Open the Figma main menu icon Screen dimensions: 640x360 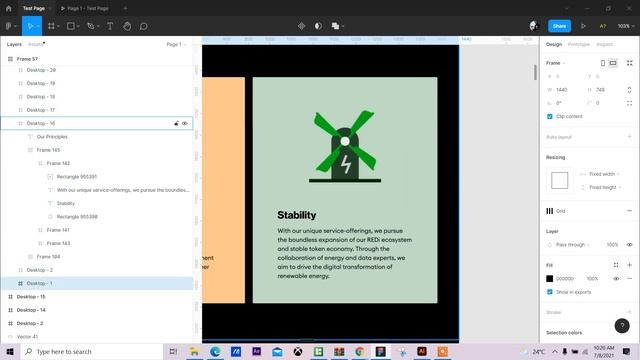[9, 26]
